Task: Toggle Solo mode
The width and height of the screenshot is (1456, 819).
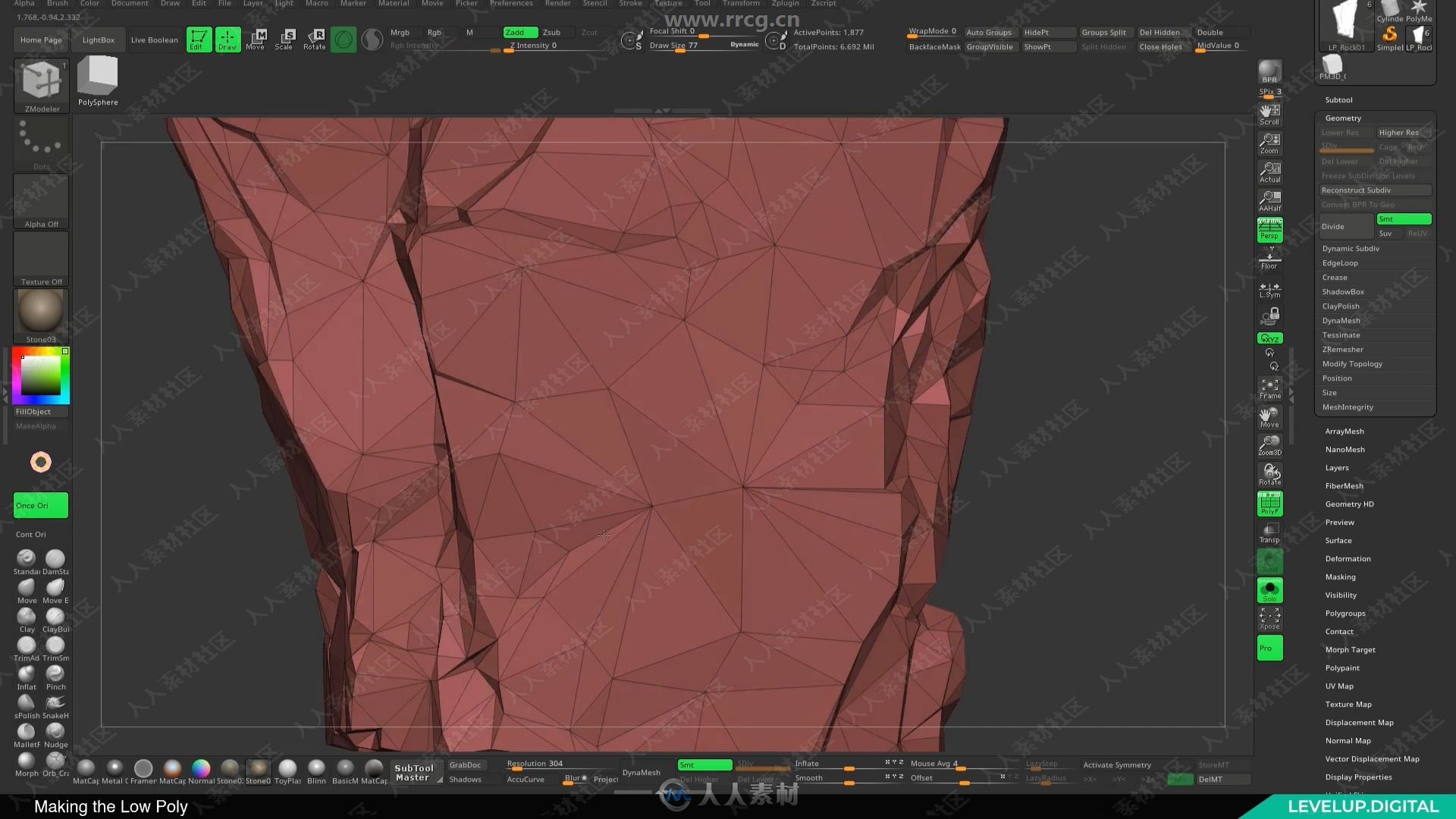Action: click(x=1269, y=591)
